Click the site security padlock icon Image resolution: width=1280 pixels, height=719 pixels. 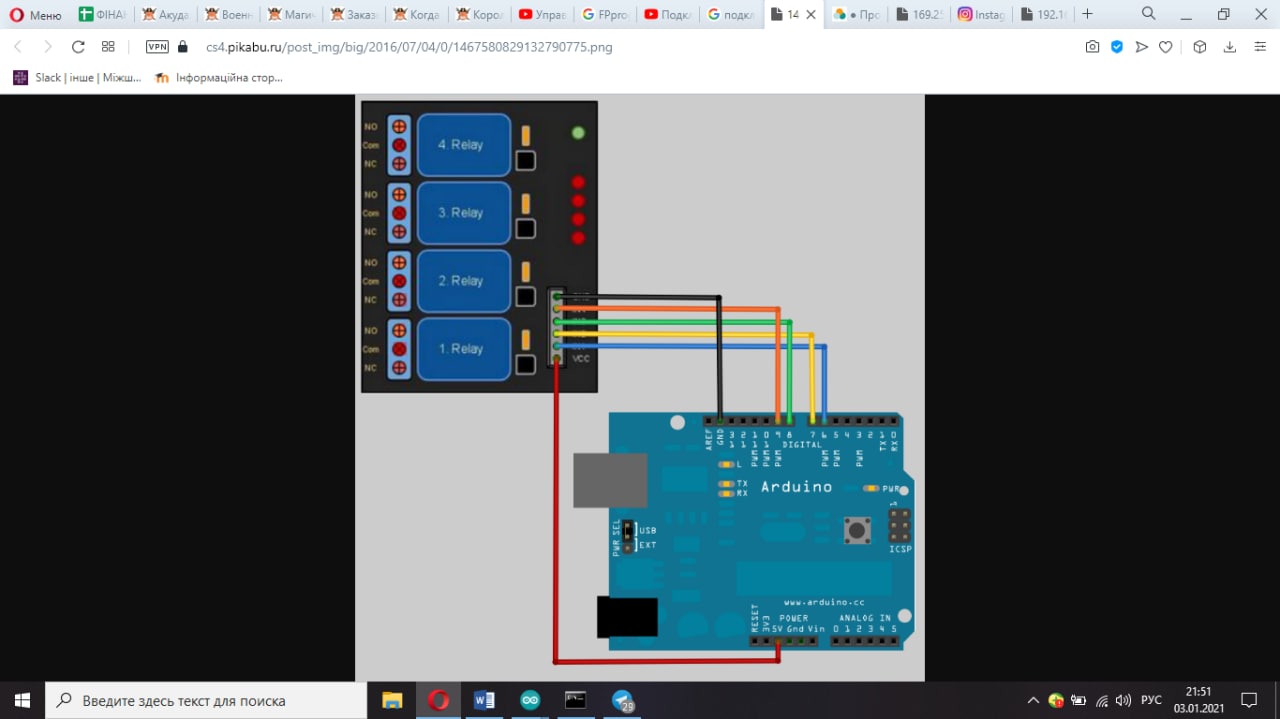(x=182, y=47)
